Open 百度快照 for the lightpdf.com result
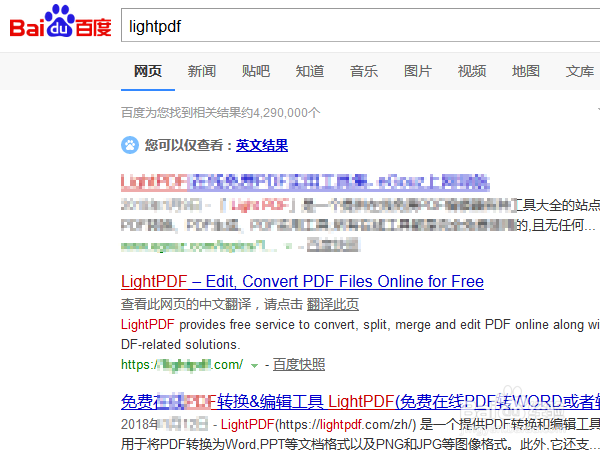600x450 pixels. pyautogui.click(x=299, y=365)
